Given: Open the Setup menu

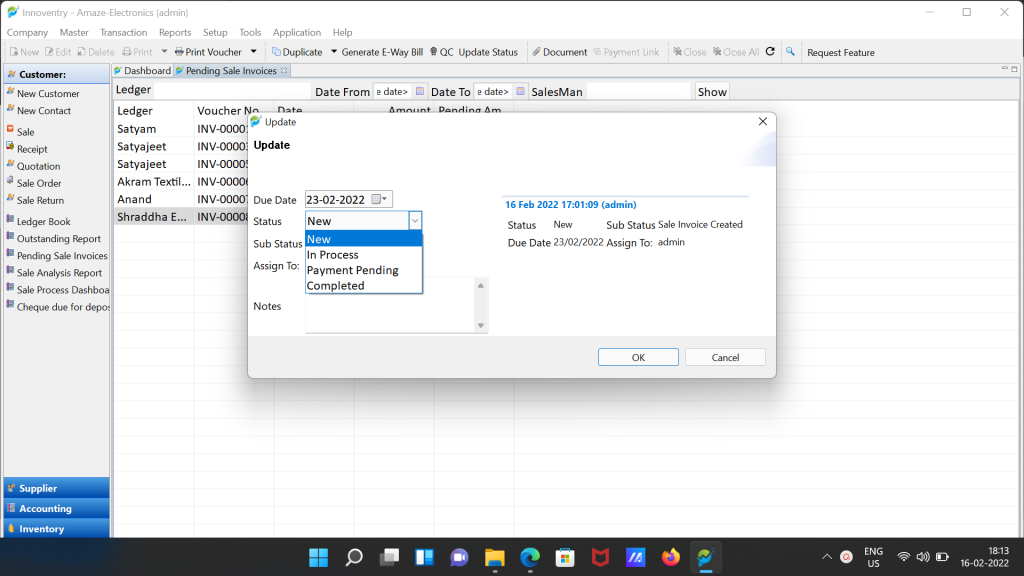Looking at the screenshot, I should tap(215, 32).
